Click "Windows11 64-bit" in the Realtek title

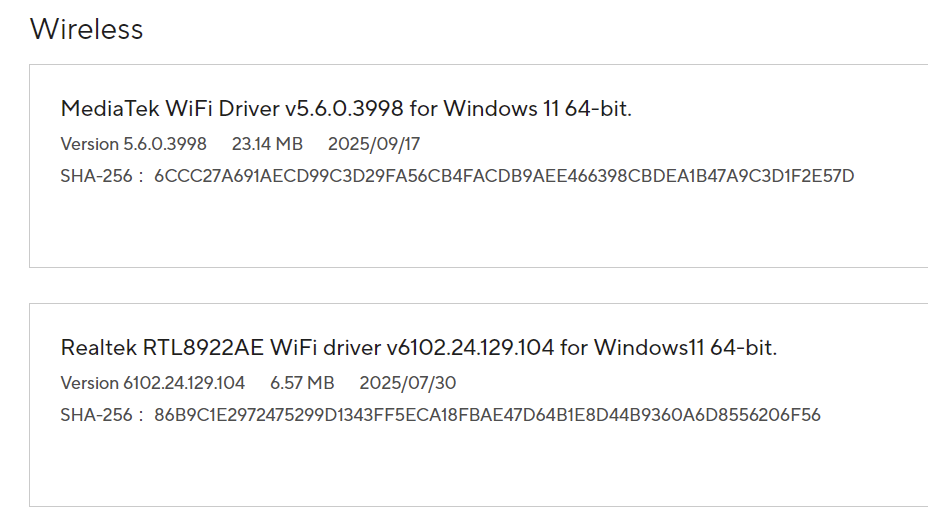[684, 347]
